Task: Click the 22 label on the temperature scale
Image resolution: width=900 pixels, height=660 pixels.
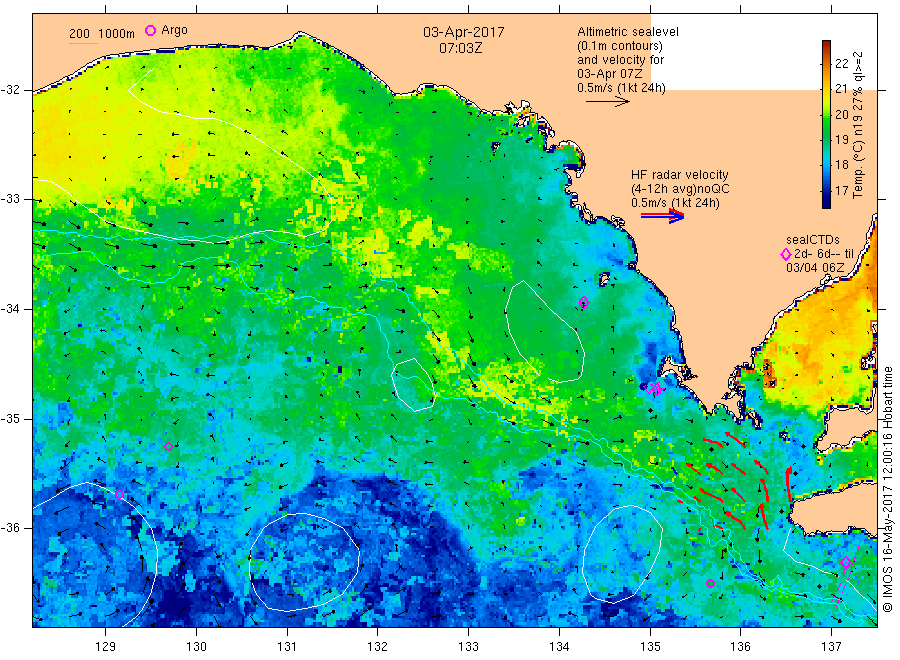Action: tap(841, 63)
